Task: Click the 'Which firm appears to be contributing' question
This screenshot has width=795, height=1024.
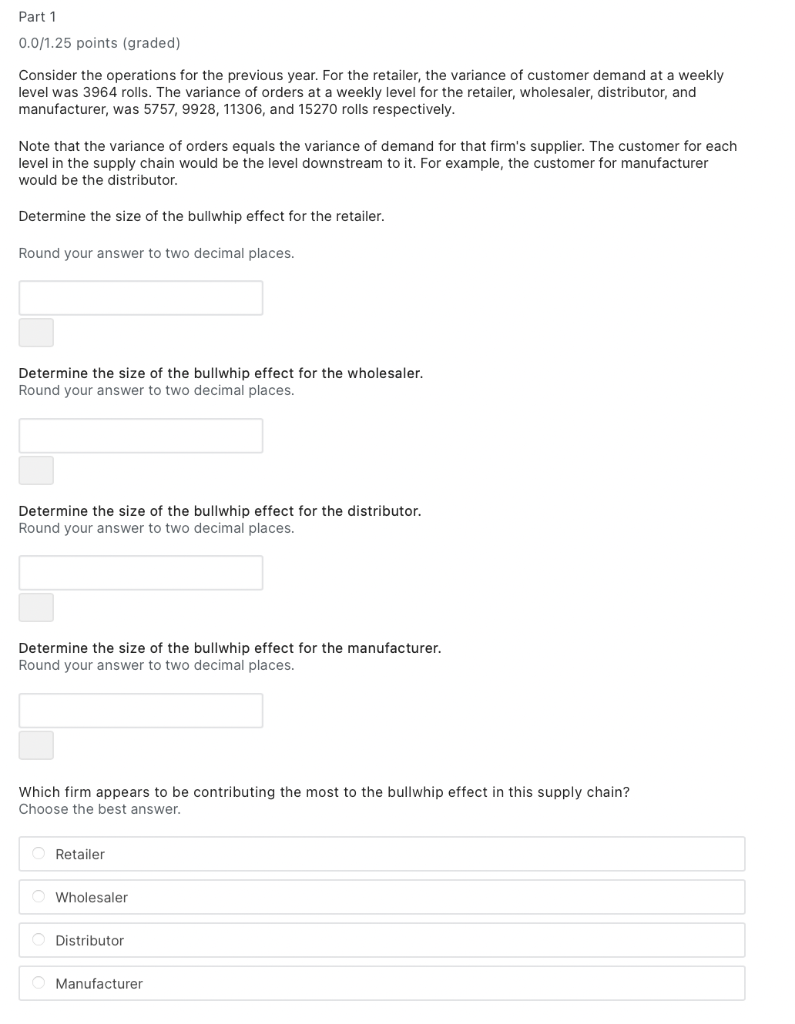Action: coord(324,792)
